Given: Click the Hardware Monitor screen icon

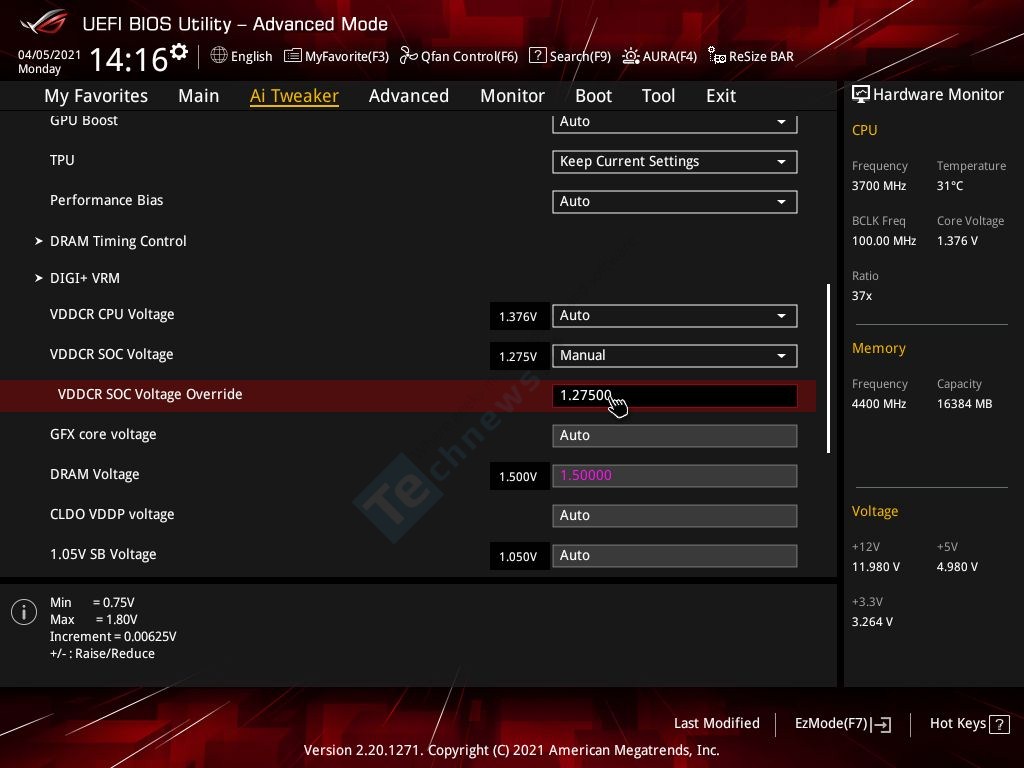Looking at the screenshot, I should (861, 94).
